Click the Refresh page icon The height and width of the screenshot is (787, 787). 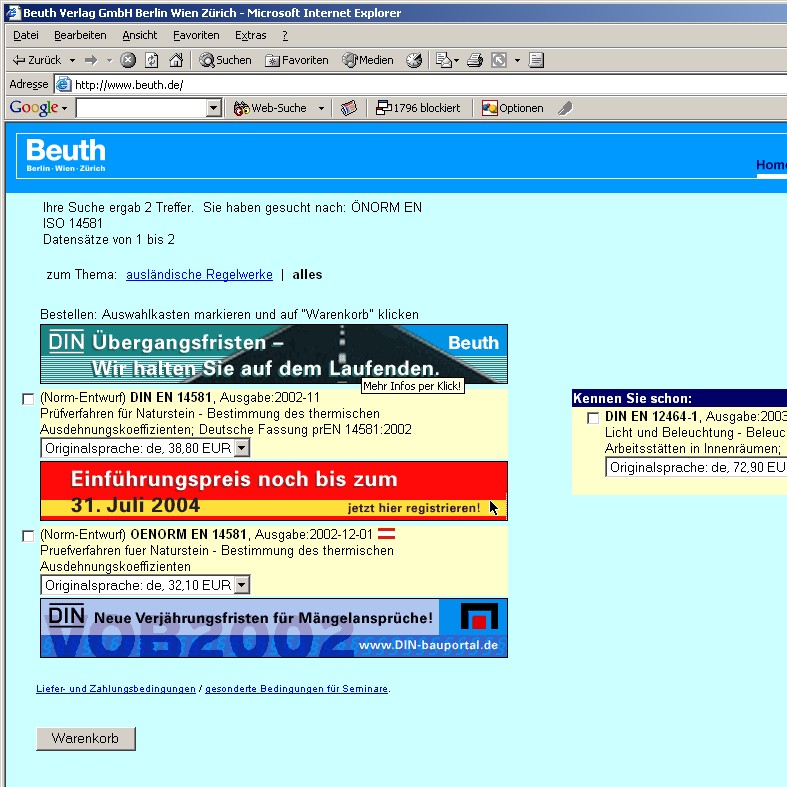[x=152, y=60]
